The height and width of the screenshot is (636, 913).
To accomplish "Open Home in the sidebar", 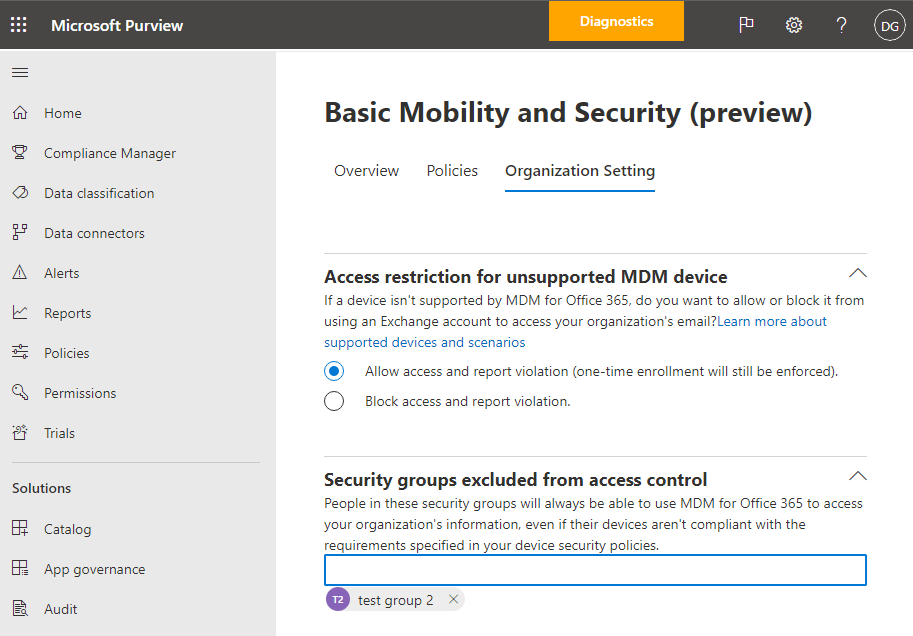I will [63, 113].
